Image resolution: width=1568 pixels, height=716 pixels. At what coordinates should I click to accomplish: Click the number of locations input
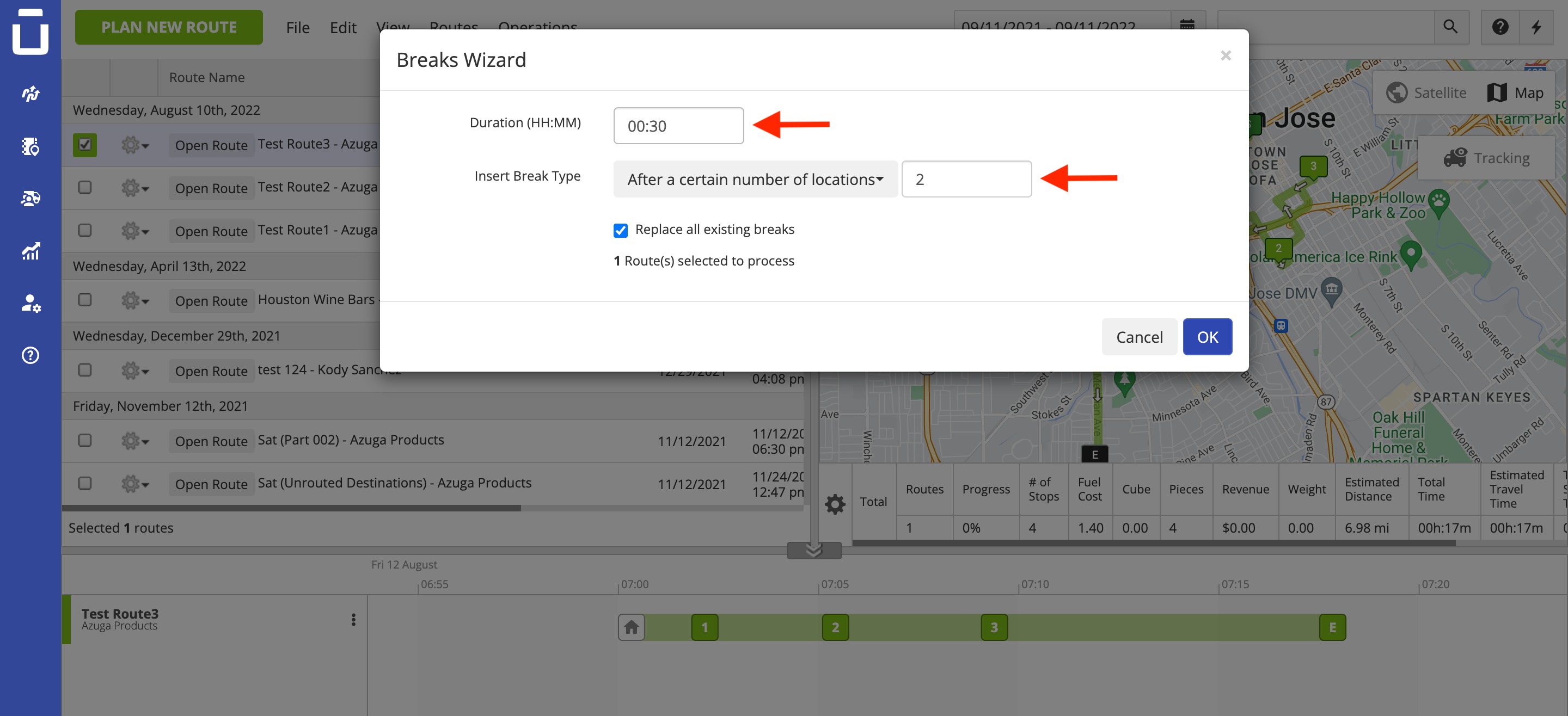(966, 179)
